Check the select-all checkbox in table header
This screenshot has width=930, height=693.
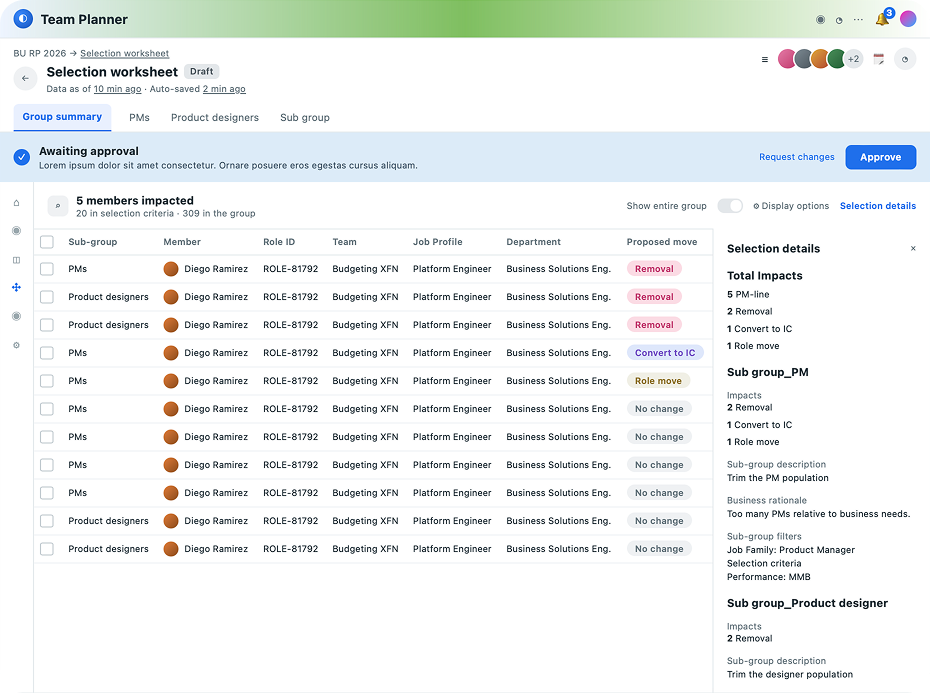coord(47,242)
